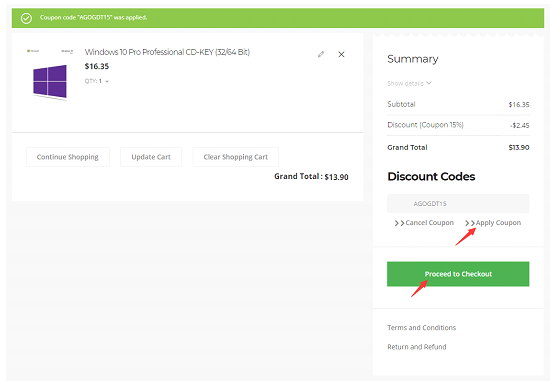Image resolution: width=560 pixels, height=391 pixels.
Task: Expand Show details in Summary
Action: coord(409,83)
